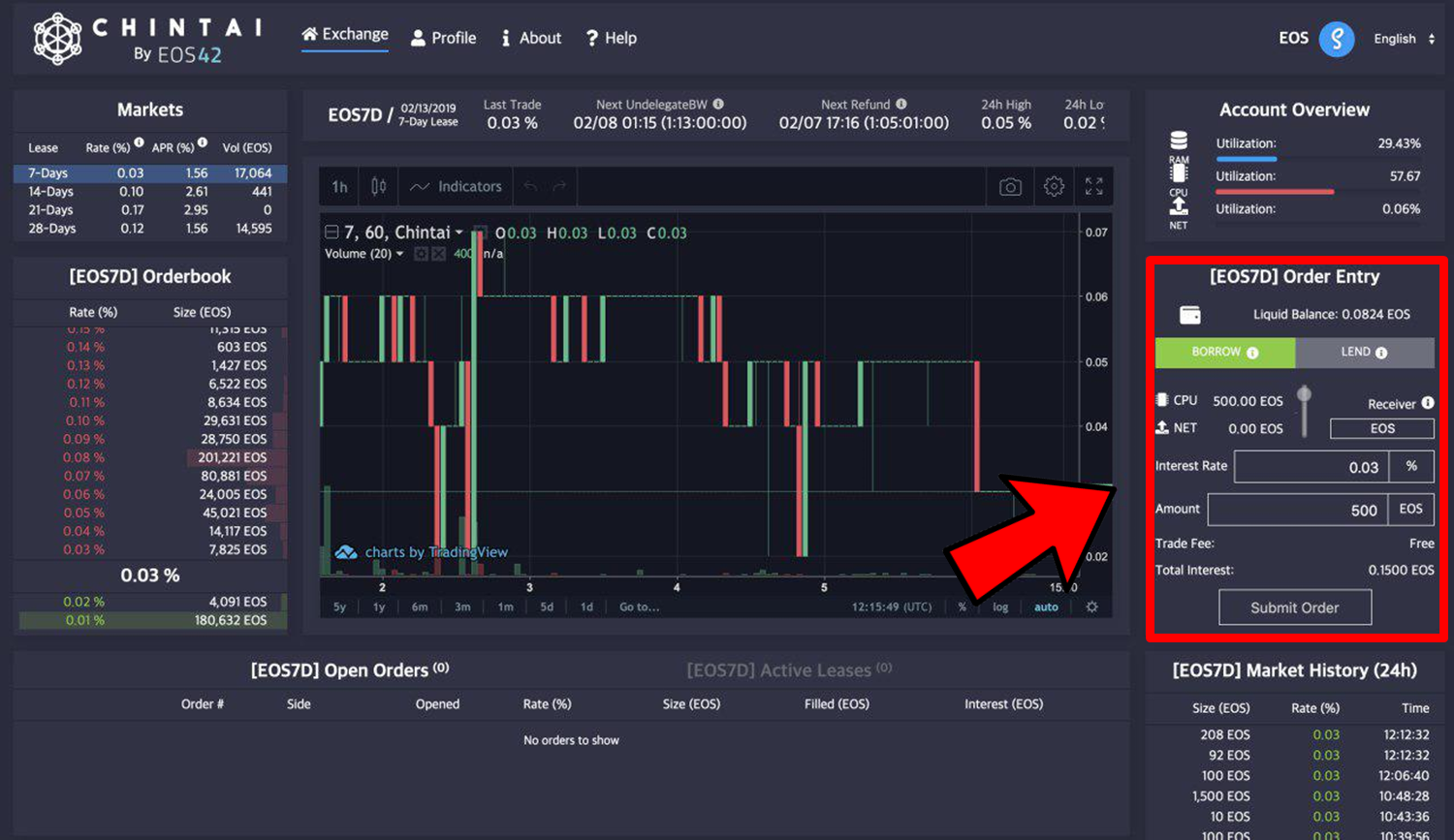Click info icon beside Next UndelegateBW

(718, 104)
